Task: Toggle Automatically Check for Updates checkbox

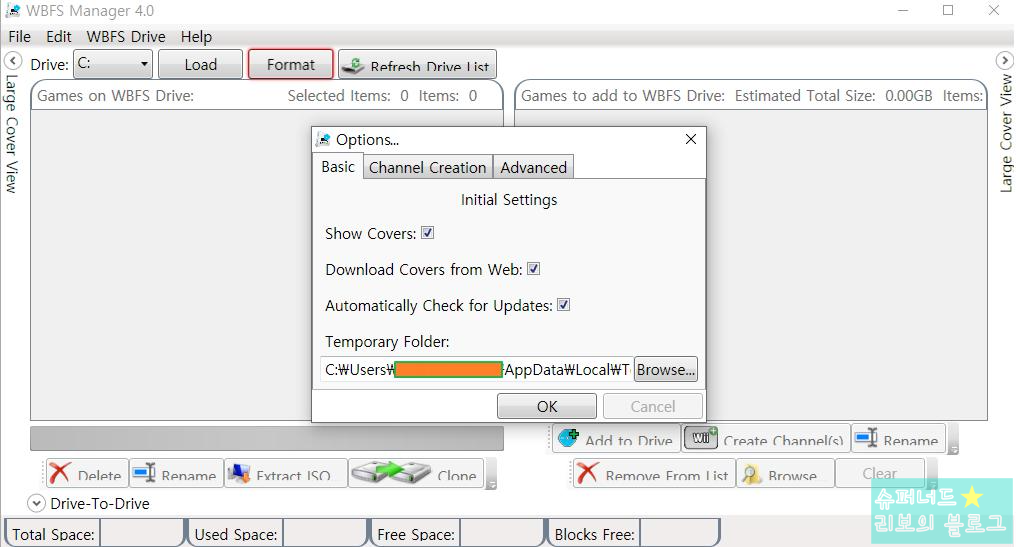Action: [564, 305]
